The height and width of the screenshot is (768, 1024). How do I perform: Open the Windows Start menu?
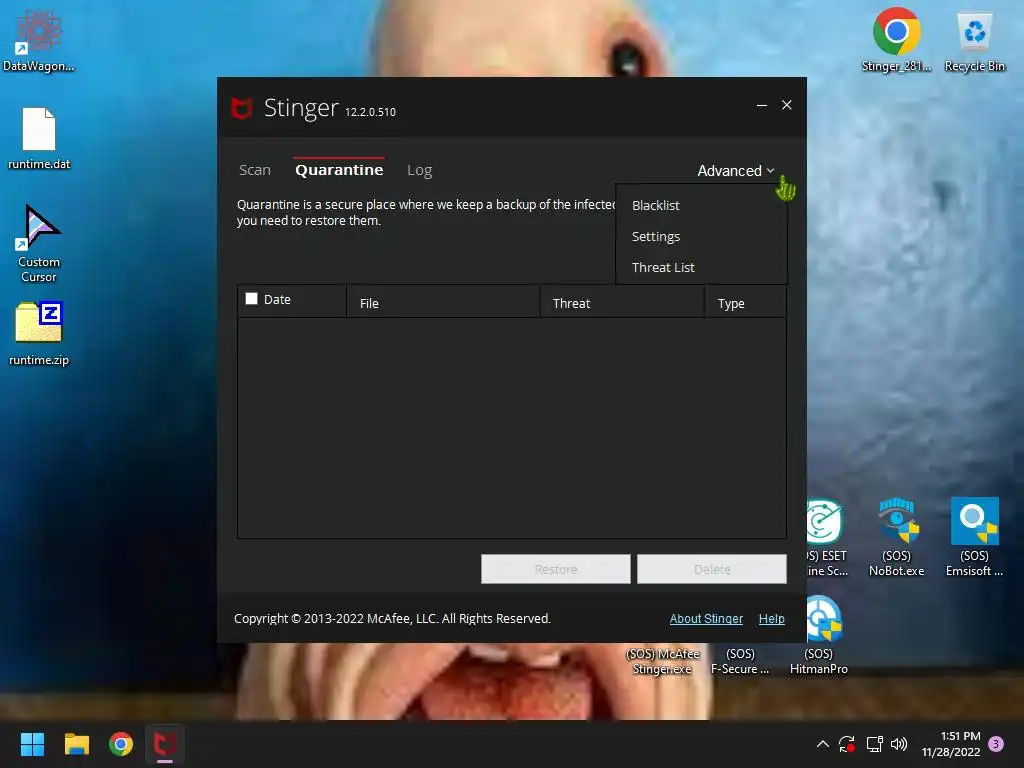tap(32, 744)
